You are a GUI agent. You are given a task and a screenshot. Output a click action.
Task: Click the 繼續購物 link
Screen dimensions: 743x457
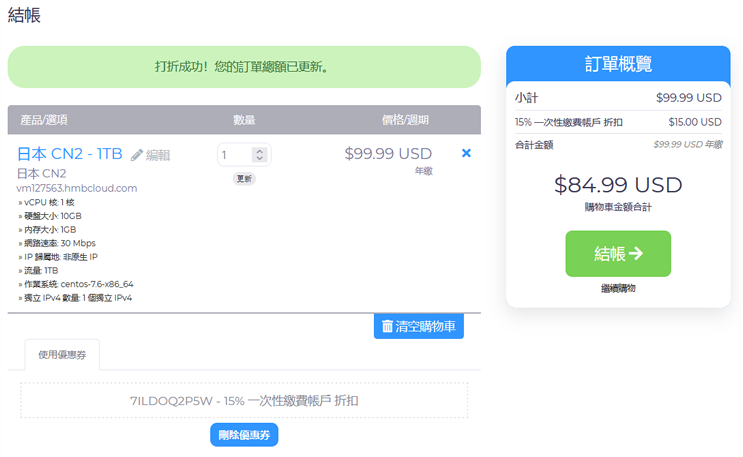618,288
